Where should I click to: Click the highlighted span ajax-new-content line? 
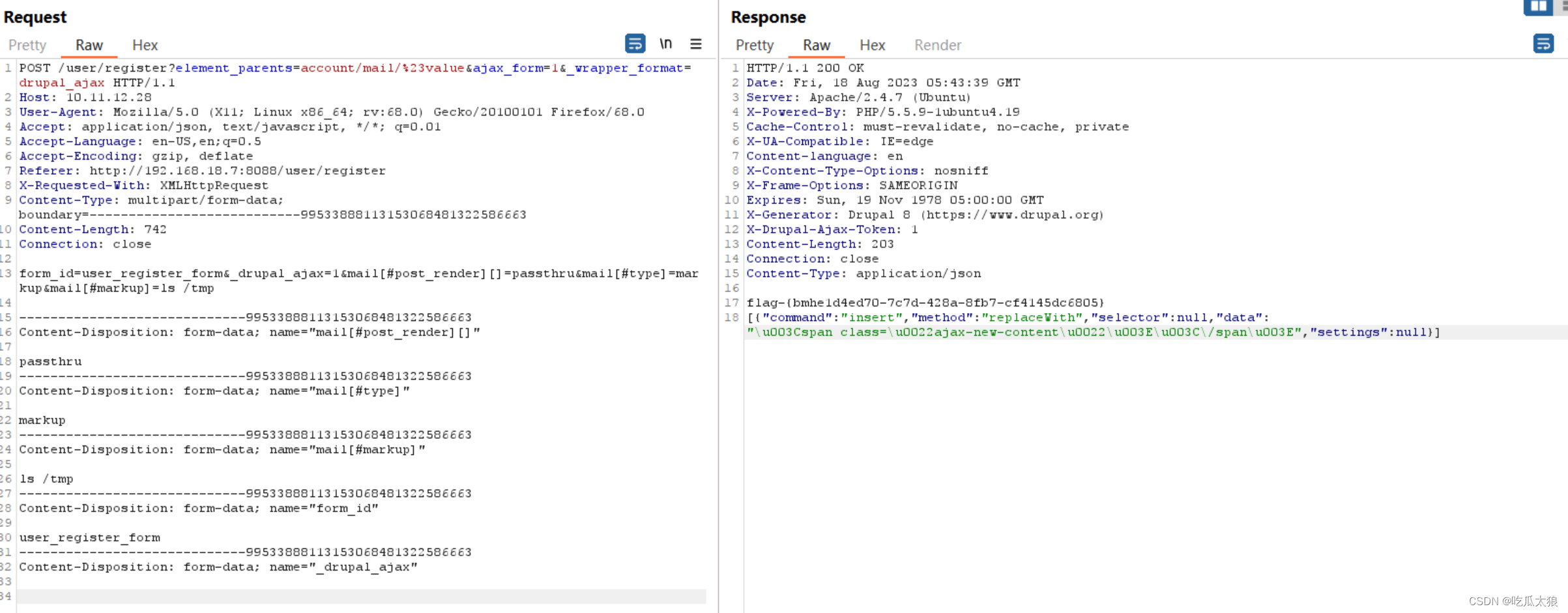point(1093,332)
